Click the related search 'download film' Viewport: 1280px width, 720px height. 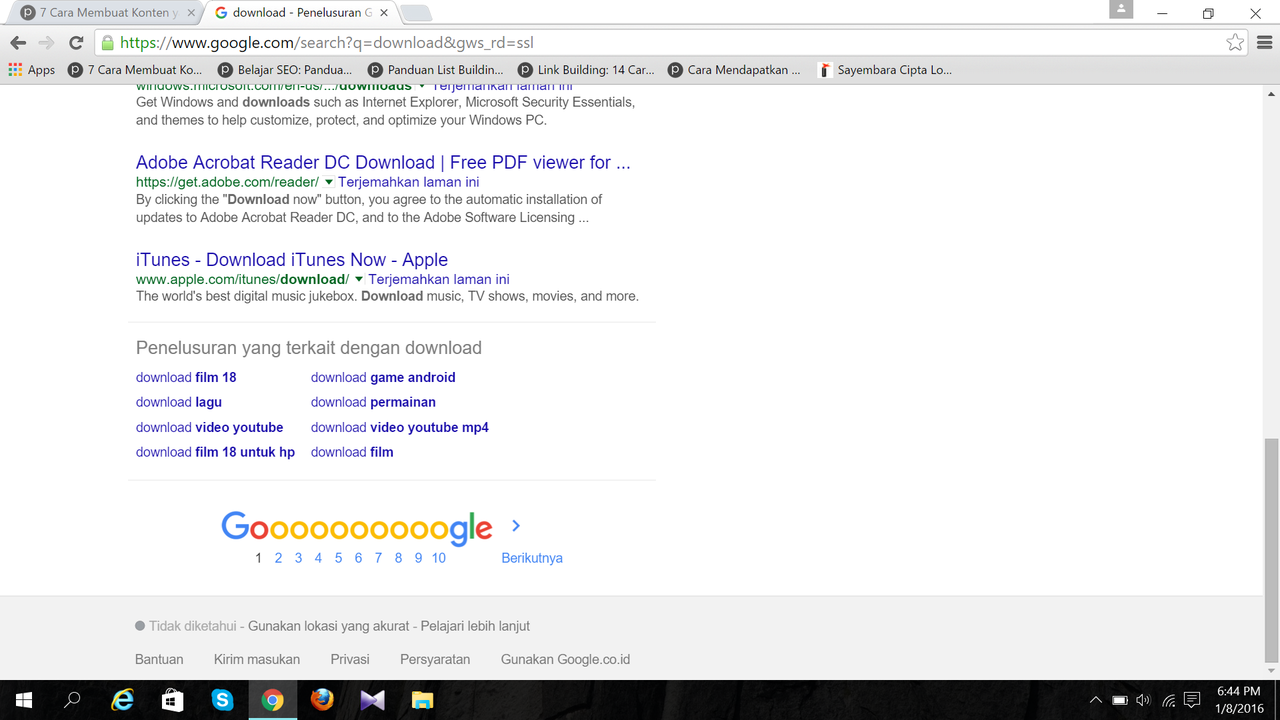pos(352,452)
